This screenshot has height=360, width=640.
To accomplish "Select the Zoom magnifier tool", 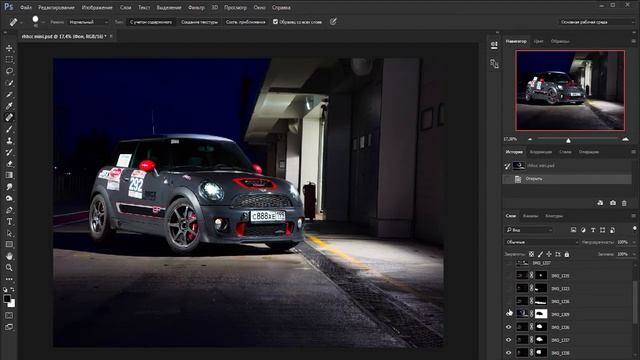I will 9,268.
